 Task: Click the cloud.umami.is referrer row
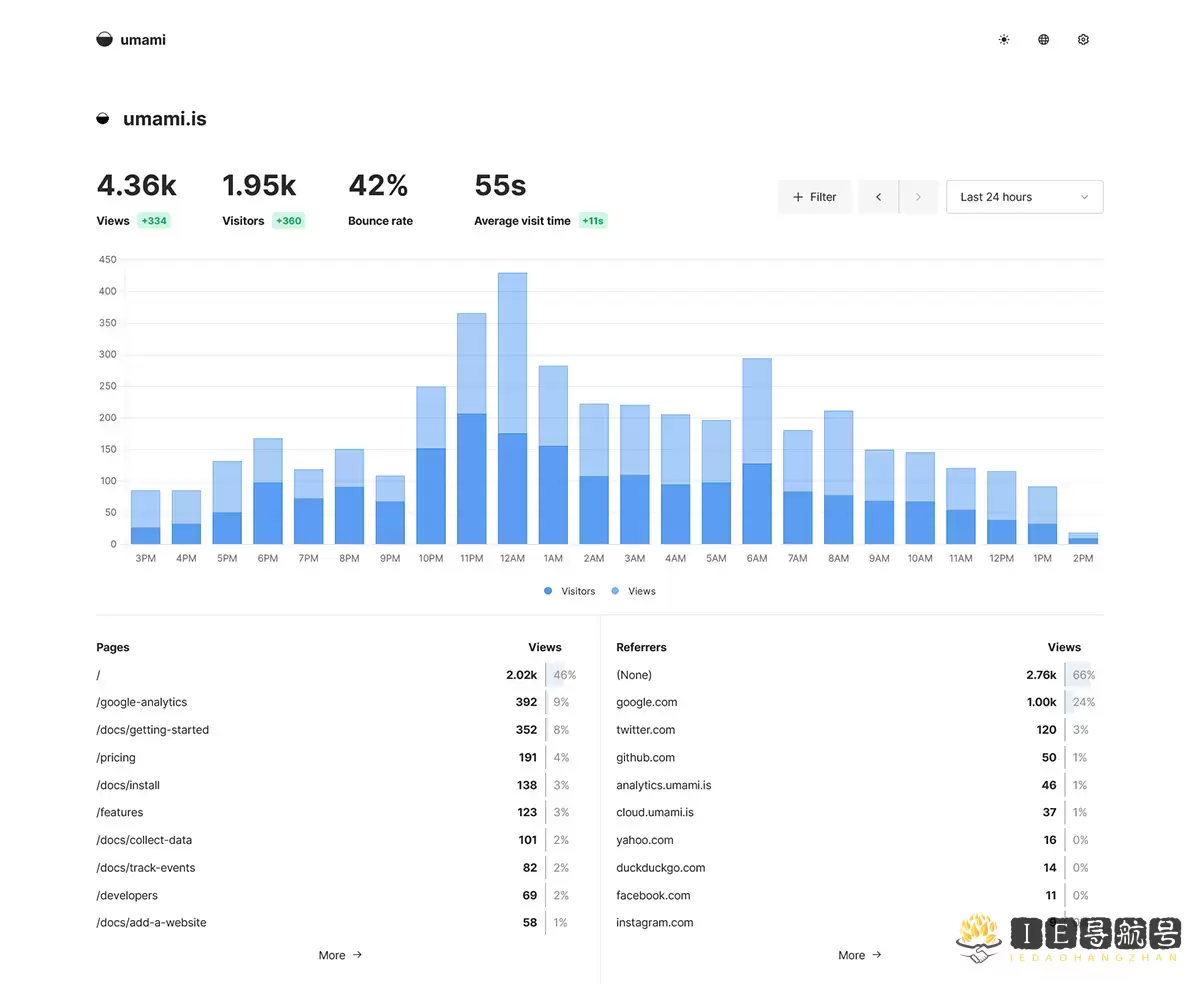[860, 812]
